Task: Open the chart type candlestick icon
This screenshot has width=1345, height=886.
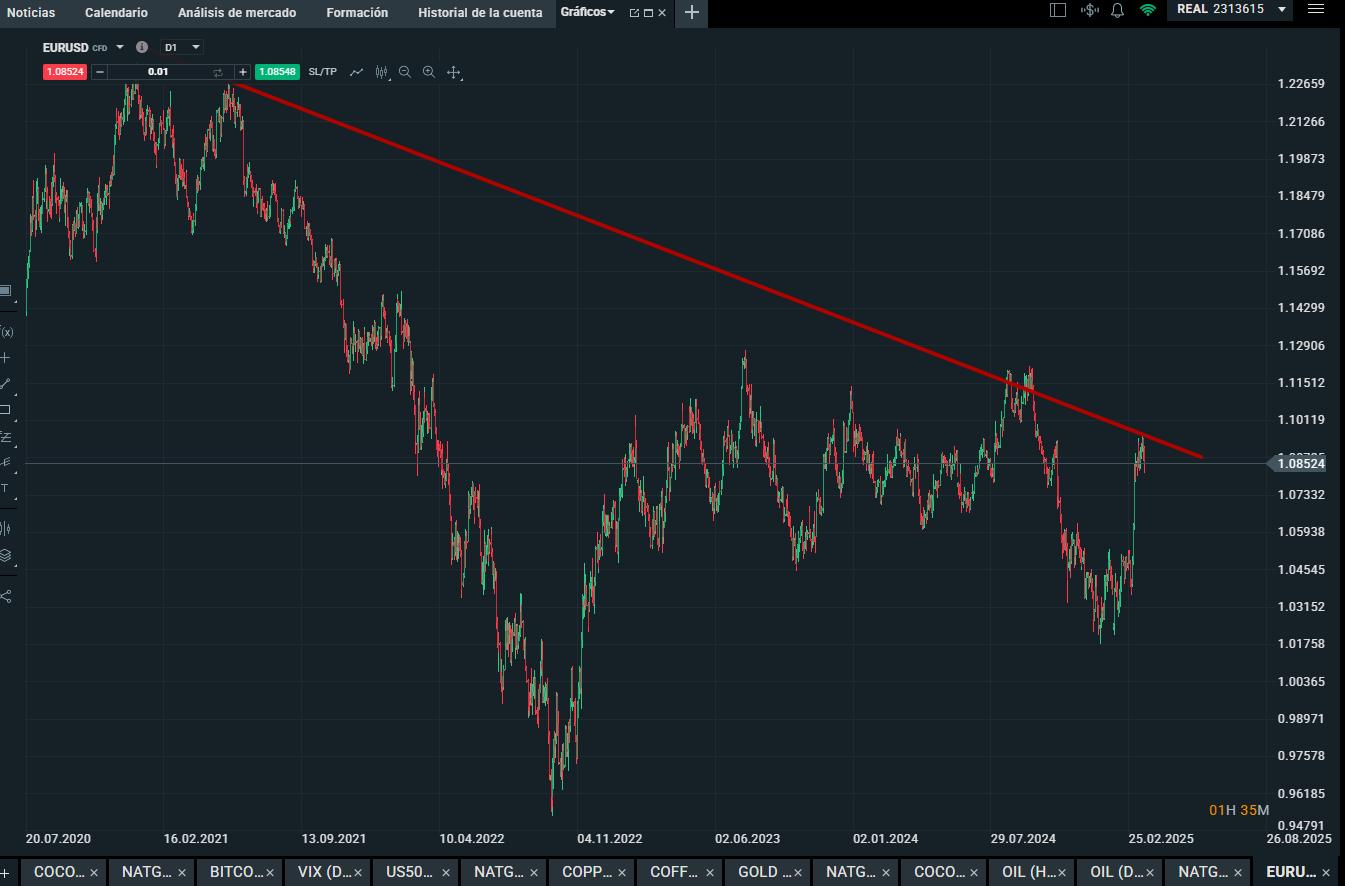Action: (381, 72)
